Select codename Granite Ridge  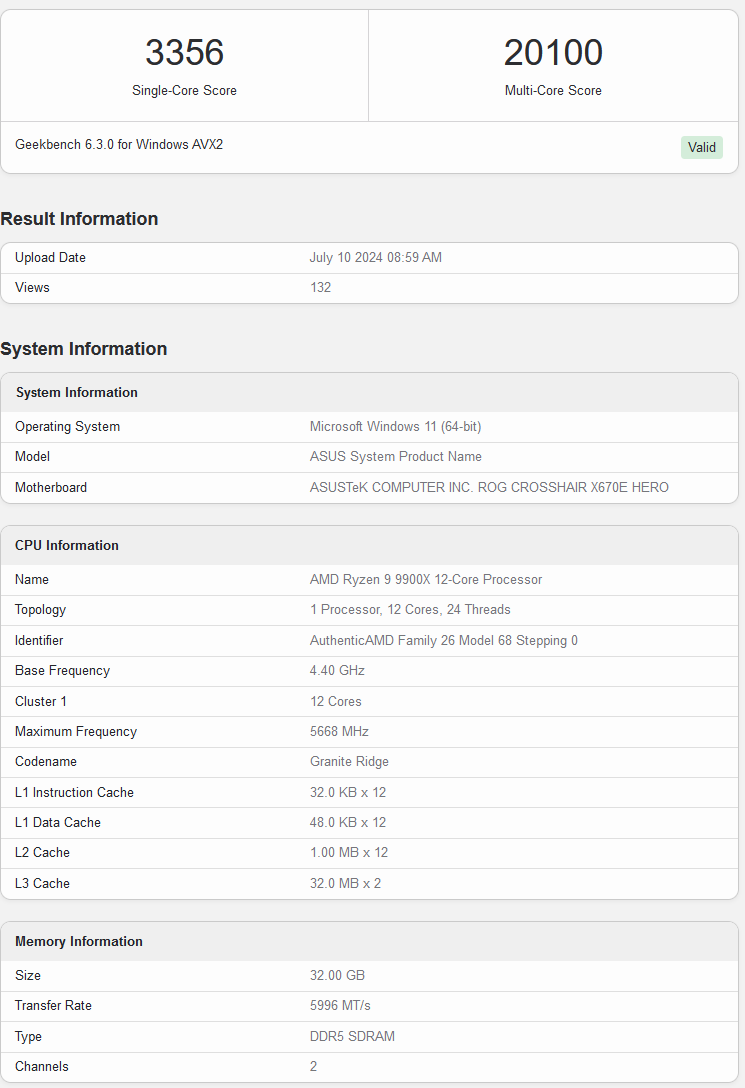[349, 761]
